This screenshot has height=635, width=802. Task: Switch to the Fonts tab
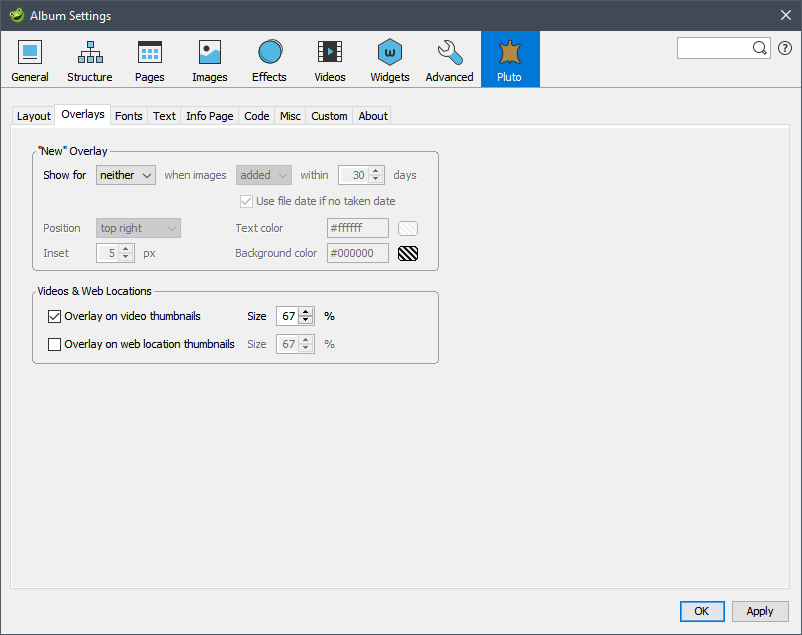[128, 116]
